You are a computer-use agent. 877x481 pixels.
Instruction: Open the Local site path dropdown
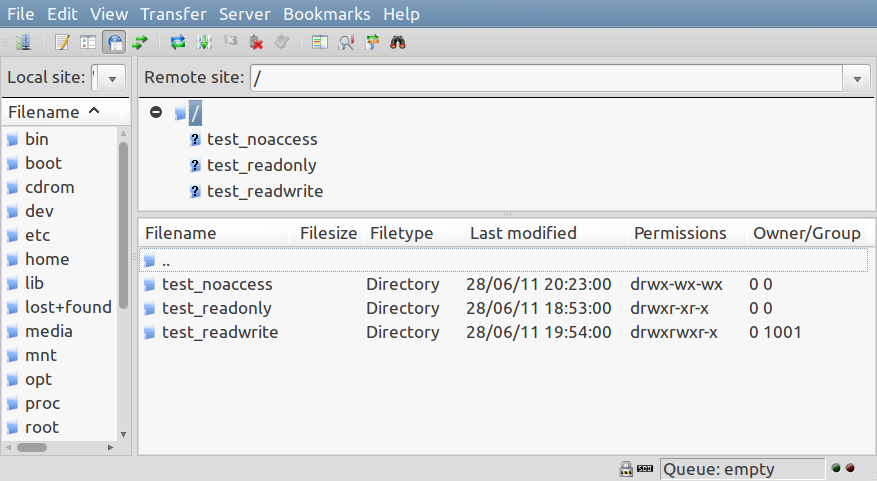coord(111,78)
